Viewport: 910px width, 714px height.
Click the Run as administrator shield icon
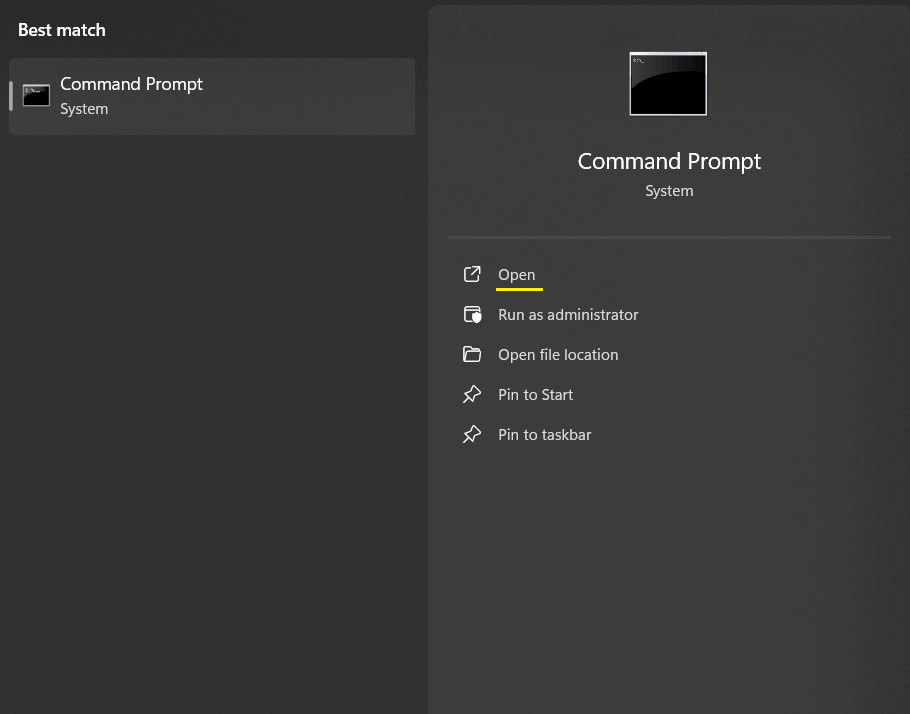[472, 314]
